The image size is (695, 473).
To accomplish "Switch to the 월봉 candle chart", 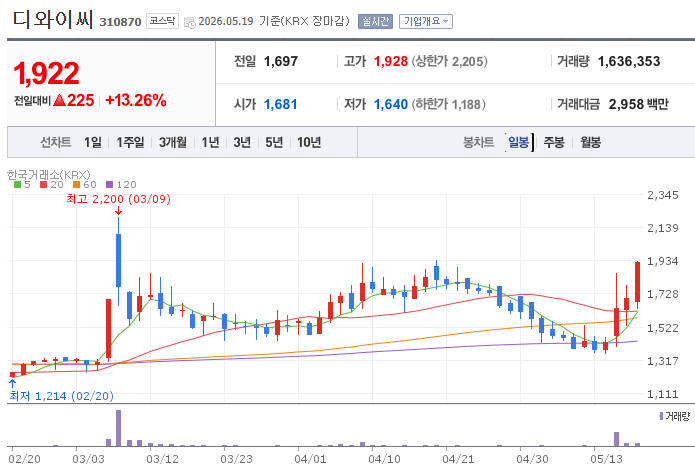I will coord(590,142).
